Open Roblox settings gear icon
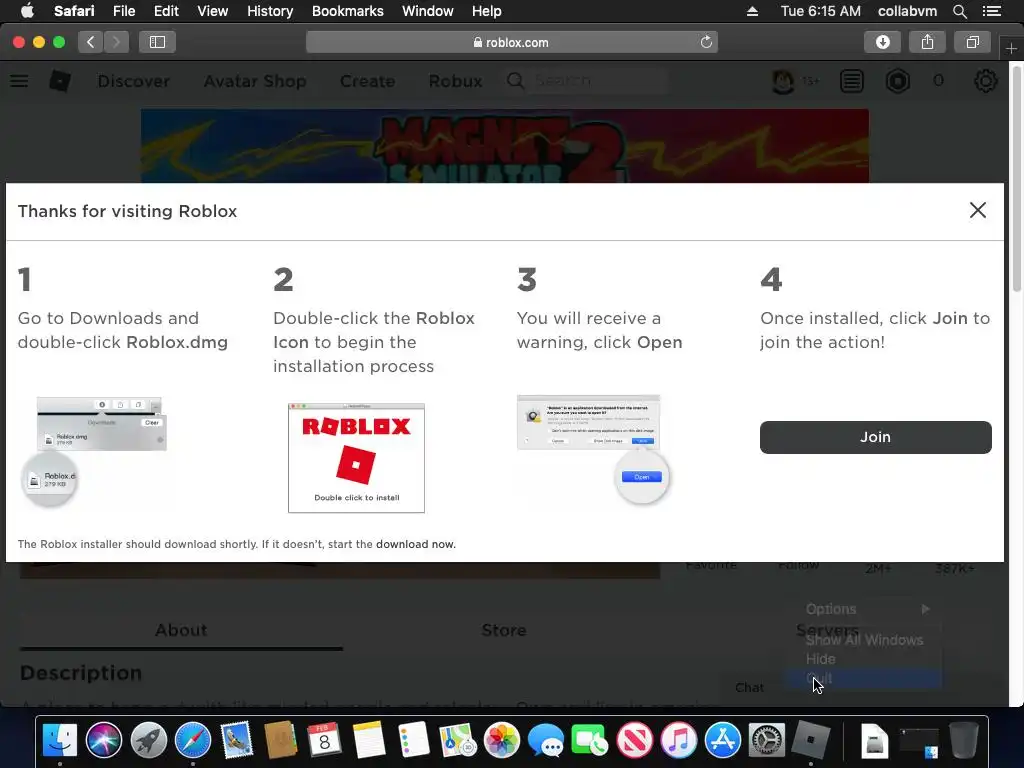The height and width of the screenshot is (768, 1024). [x=985, y=82]
